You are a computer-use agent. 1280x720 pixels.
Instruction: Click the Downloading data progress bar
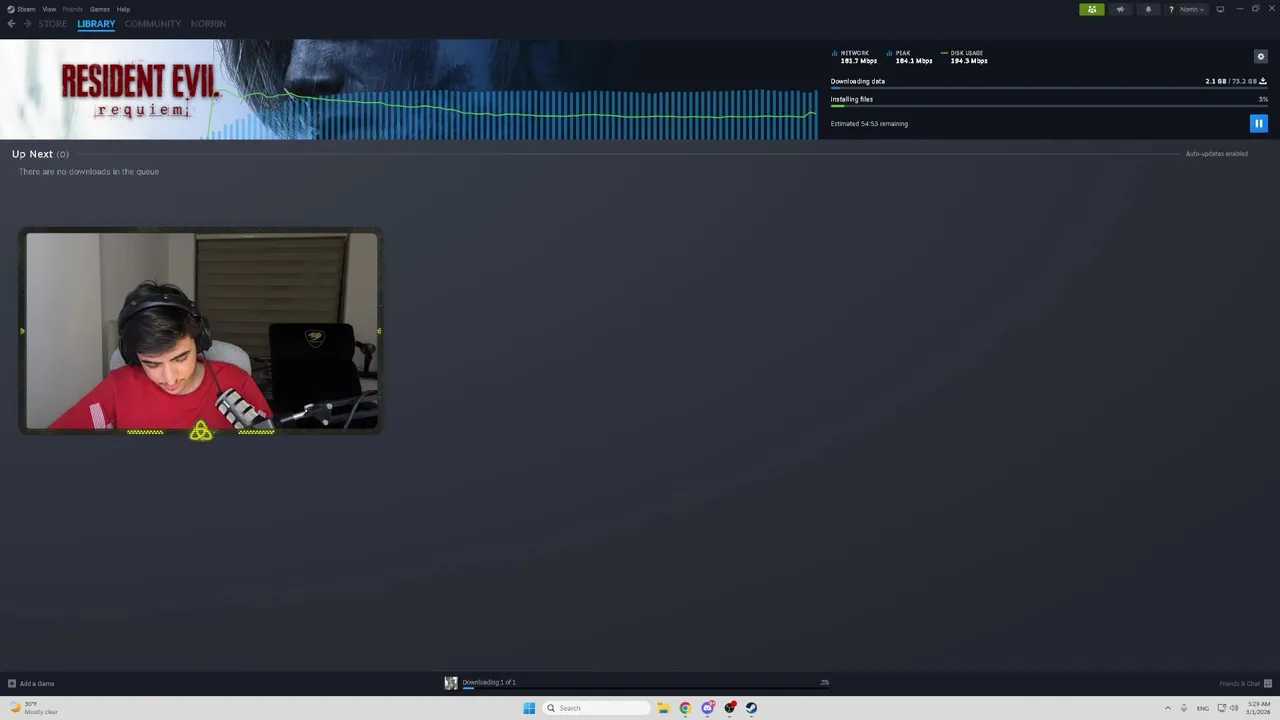point(1049,88)
